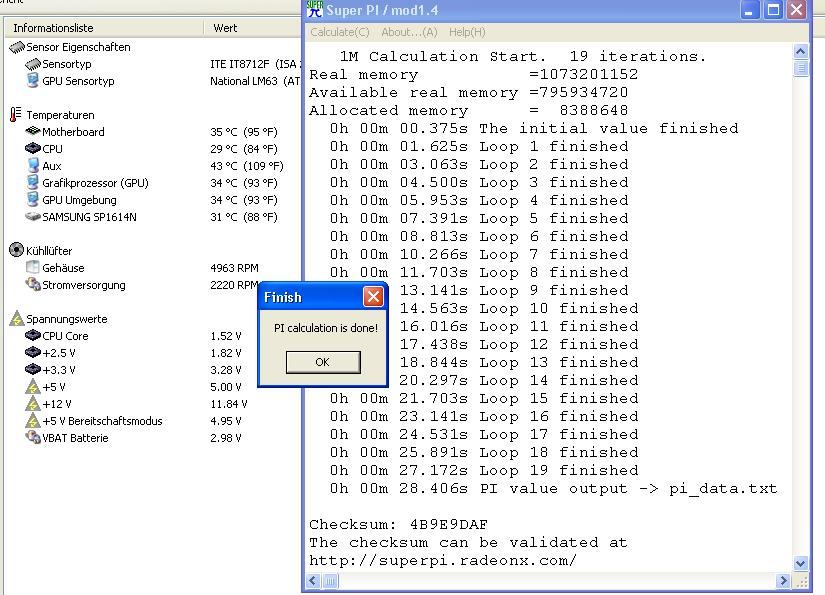Click the 'http://superpi.radeonx.com/' text
This screenshot has width=825, height=595.
[x=443, y=560]
